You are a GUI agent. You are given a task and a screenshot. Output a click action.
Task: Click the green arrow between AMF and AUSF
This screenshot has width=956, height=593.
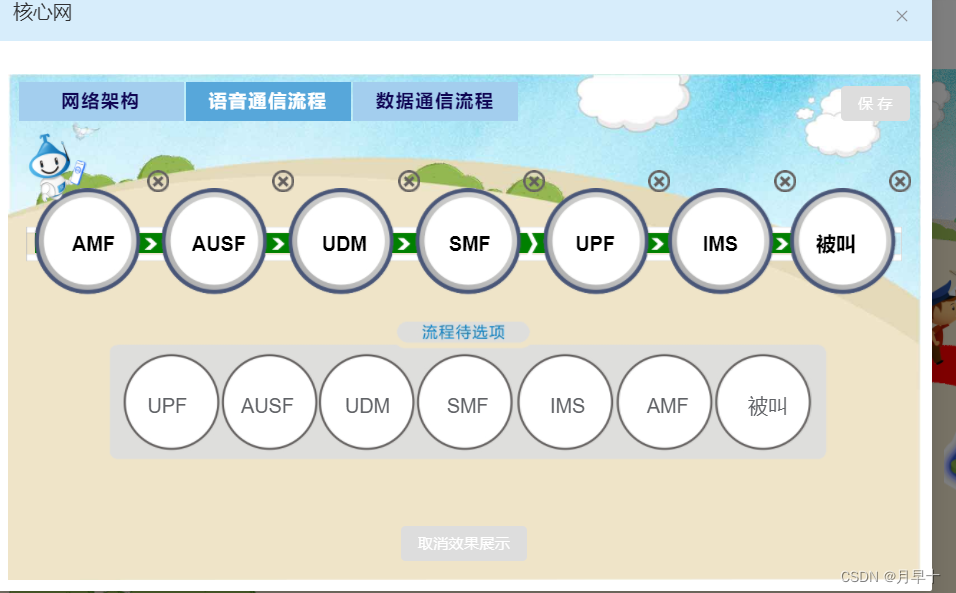pos(152,242)
